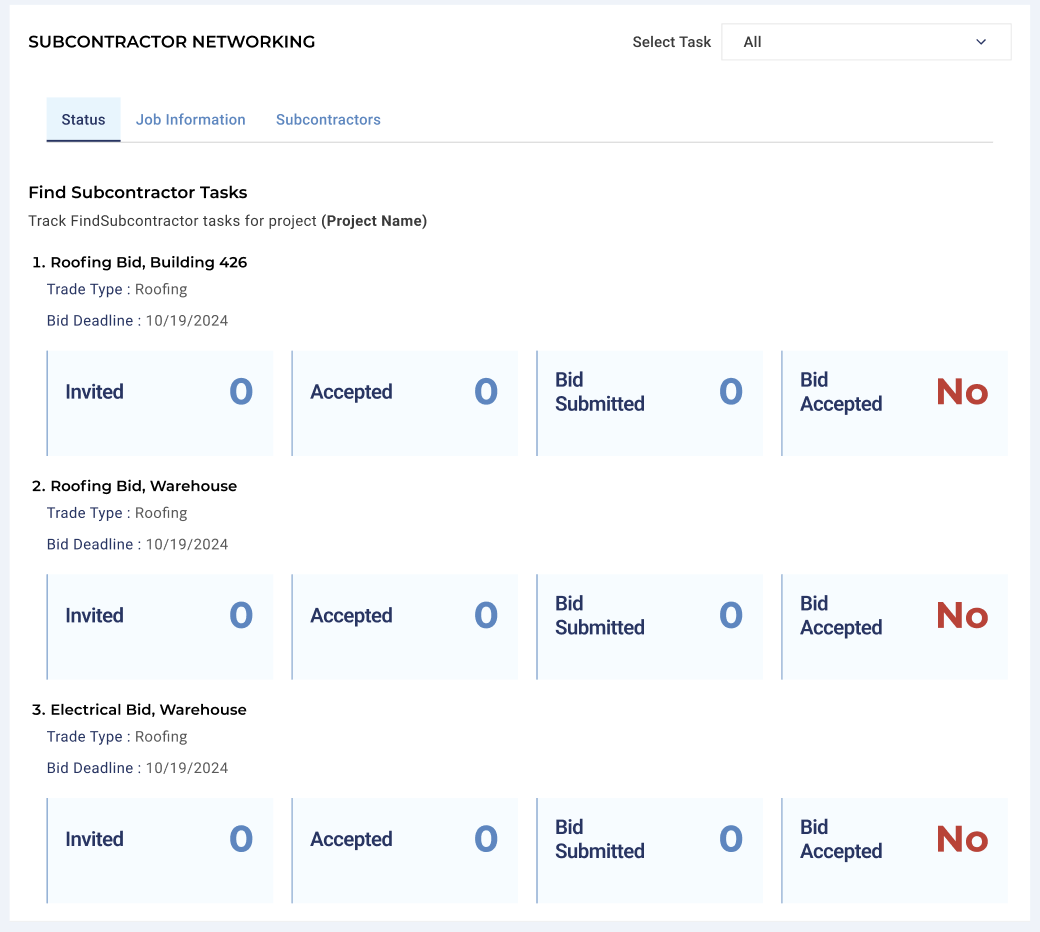This screenshot has width=1040, height=932.
Task: Select the Invited card for Building 426
Action: coord(160,403)
